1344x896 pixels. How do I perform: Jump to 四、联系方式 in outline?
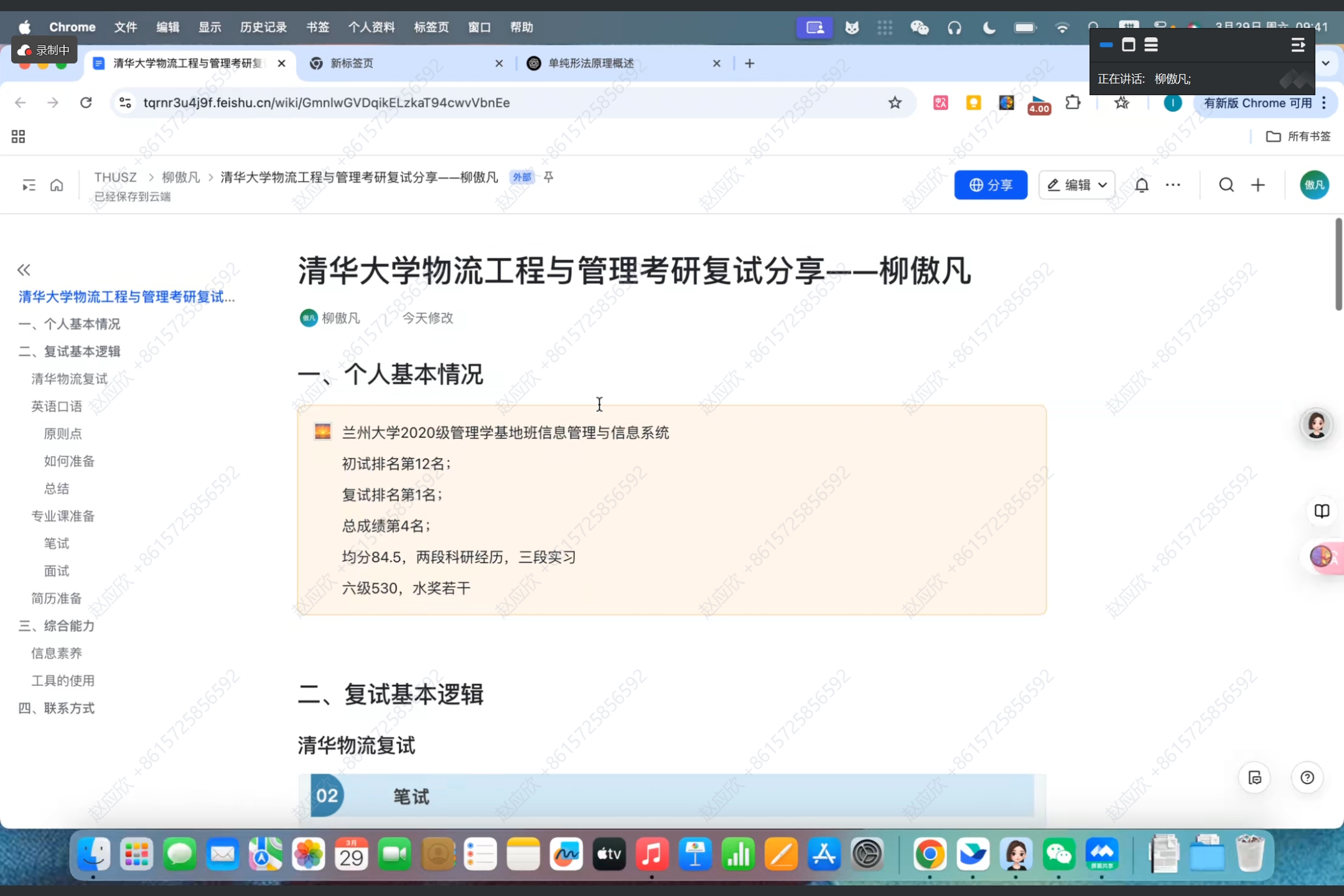[x=56, y=707]
